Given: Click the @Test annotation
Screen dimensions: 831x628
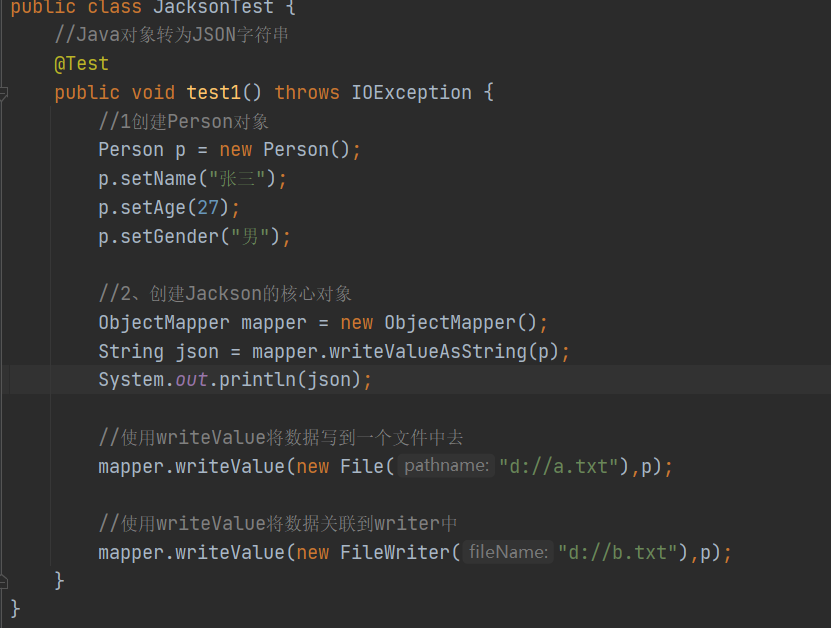Looking at the screenshot, I should [82, 64].
